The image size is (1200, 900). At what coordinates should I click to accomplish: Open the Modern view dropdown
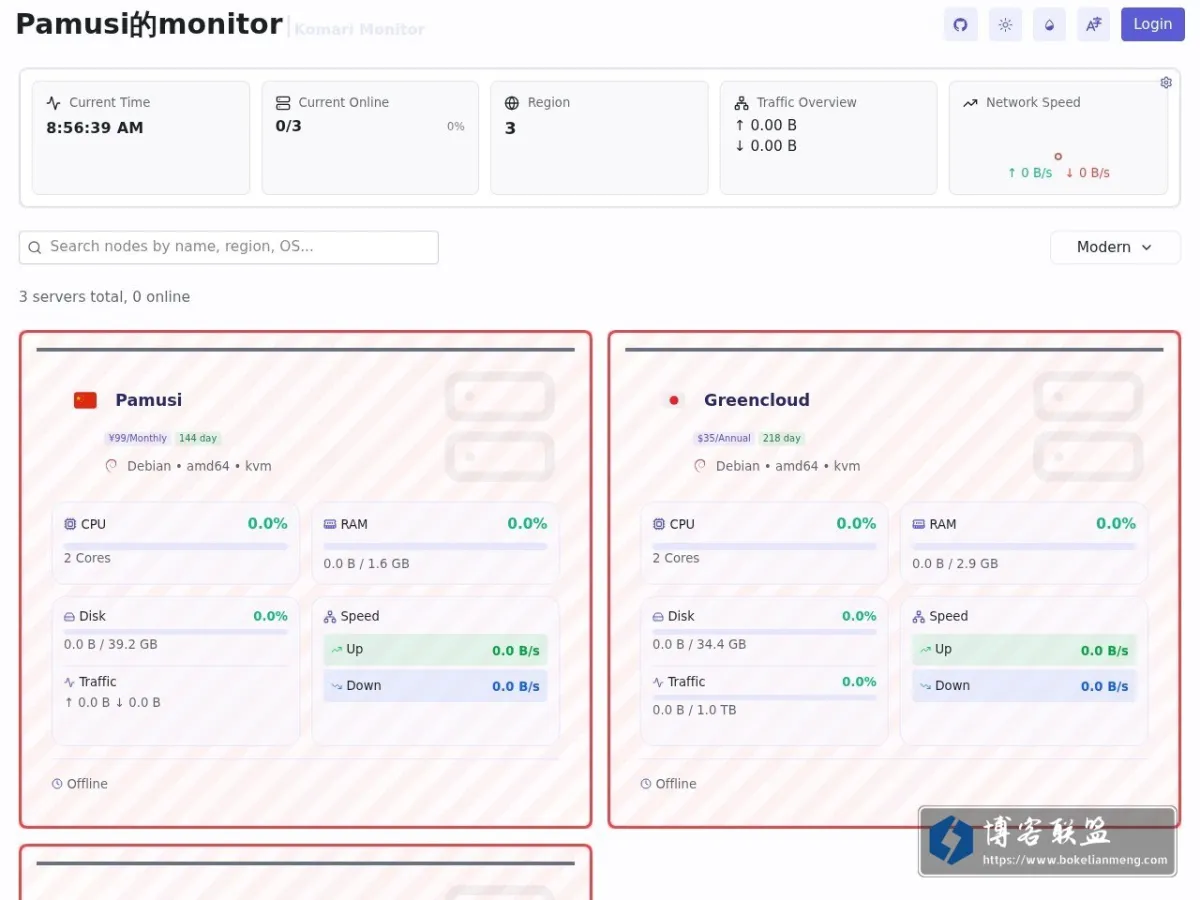click(x=1115, y=247)
